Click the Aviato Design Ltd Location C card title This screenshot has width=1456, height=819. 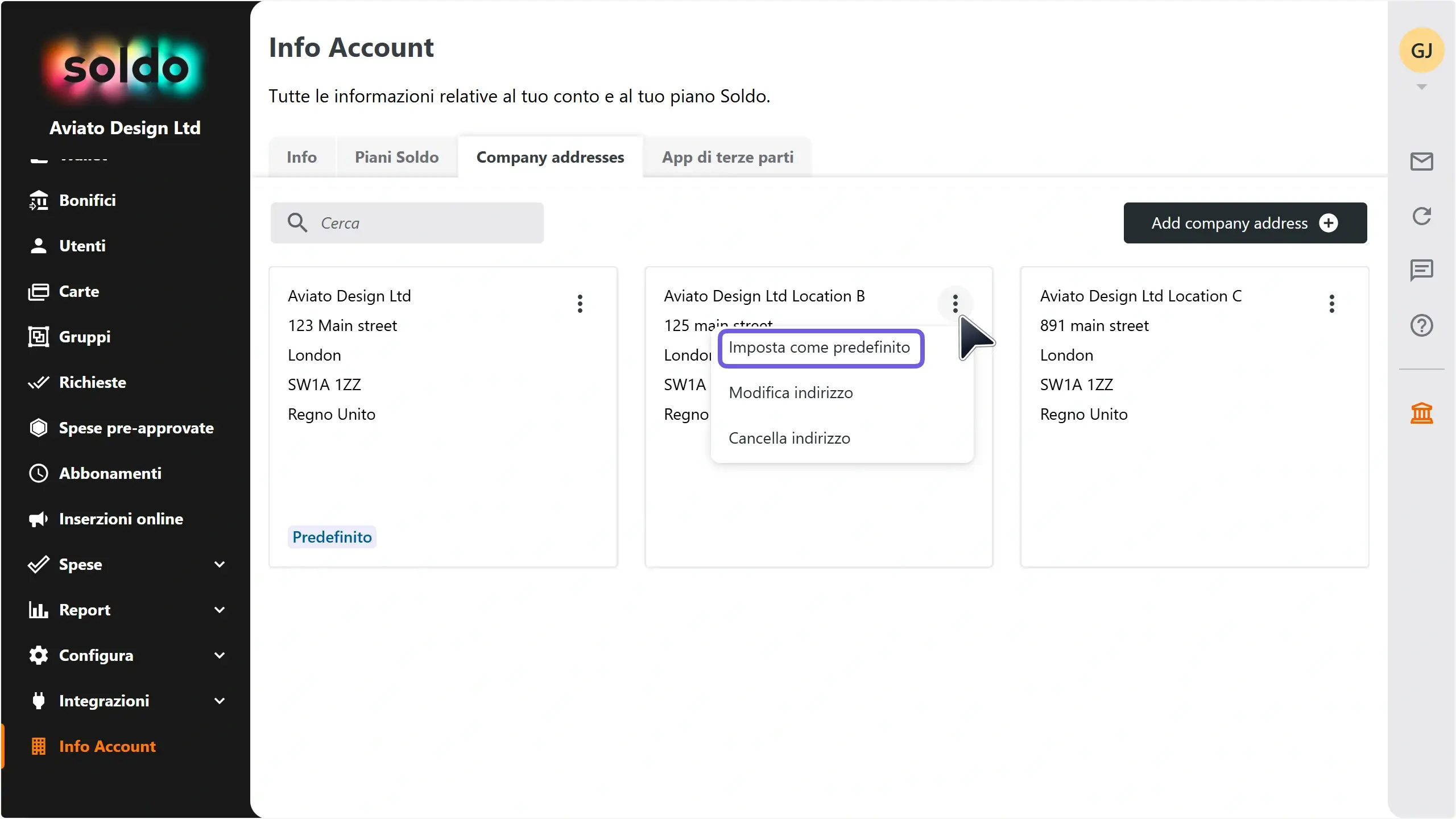[1141, 296]
